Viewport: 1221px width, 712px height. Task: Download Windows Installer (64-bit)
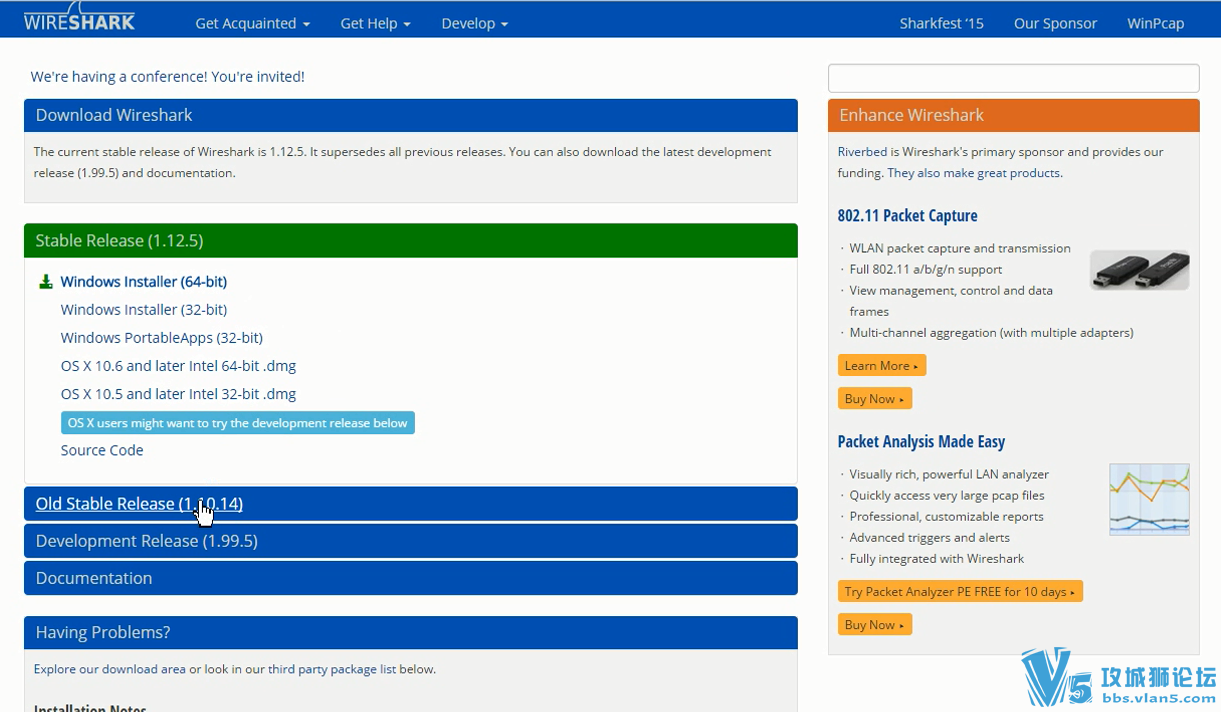(x=143, y=282)
